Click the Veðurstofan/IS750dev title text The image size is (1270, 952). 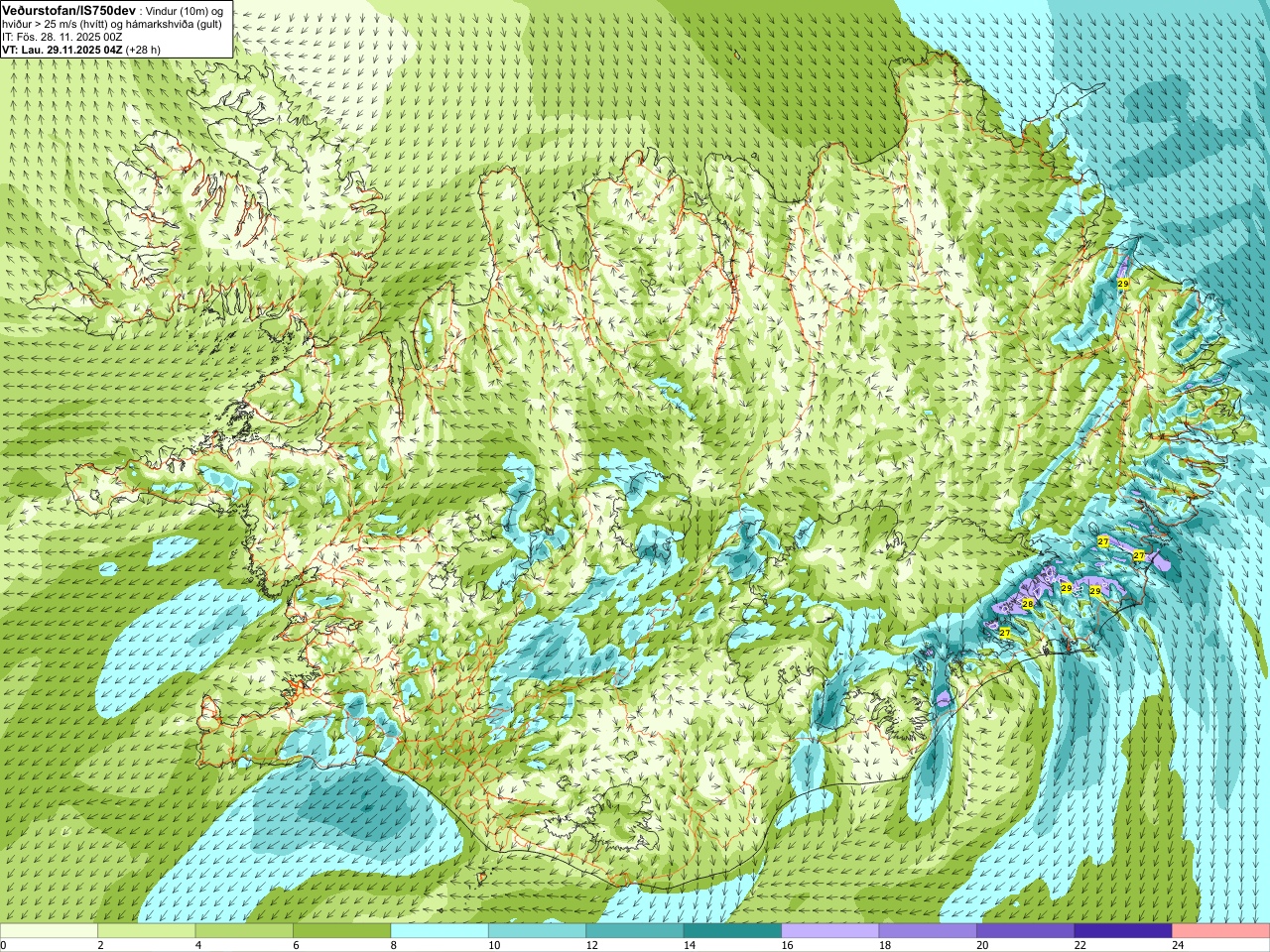(x=68, y=9)
